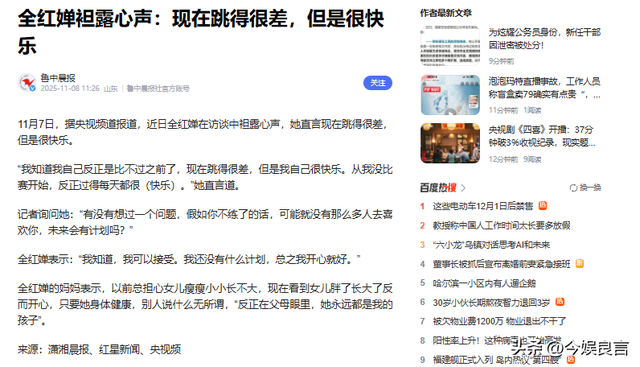The height and width of the screenshot is (367, 640).
Task: Click the 换一换 refresh icon
Action: tap(573, 188)
